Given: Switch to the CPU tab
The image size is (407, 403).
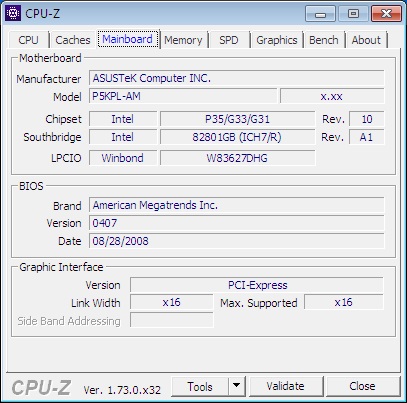Looking at the screenshot, I should [29, 40].
